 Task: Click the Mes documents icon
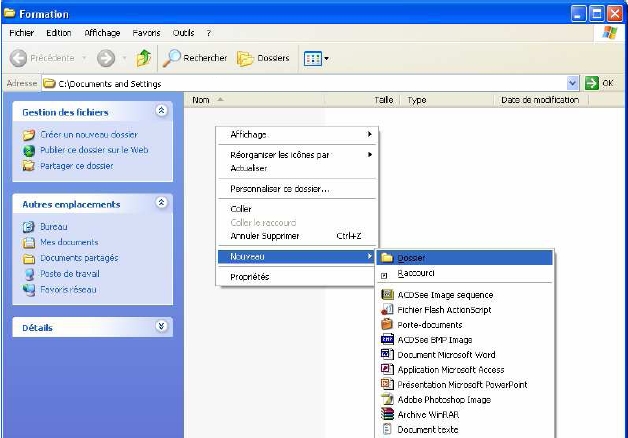pos(29,243)
